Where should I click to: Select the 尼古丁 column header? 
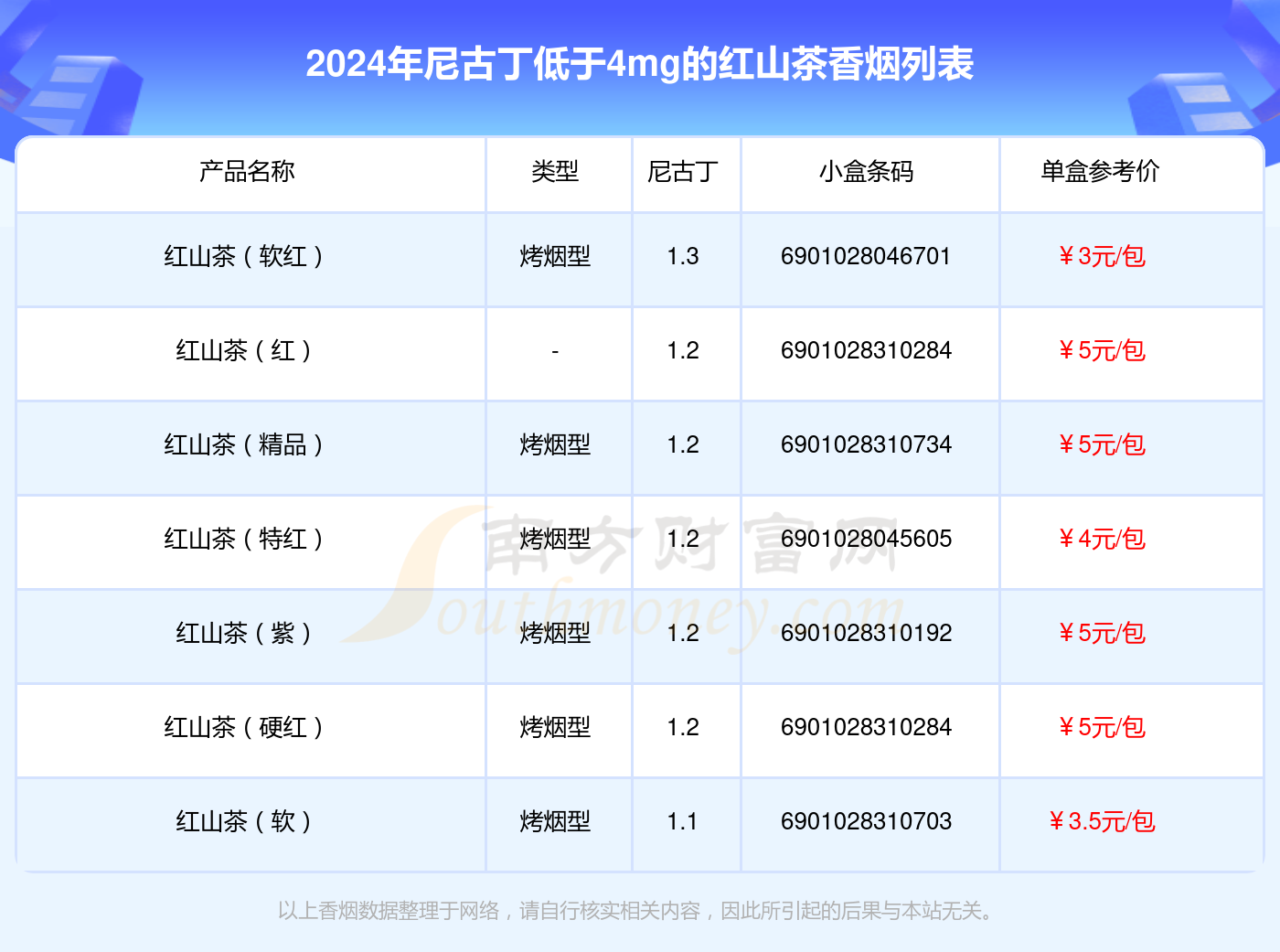coord(683,171)
